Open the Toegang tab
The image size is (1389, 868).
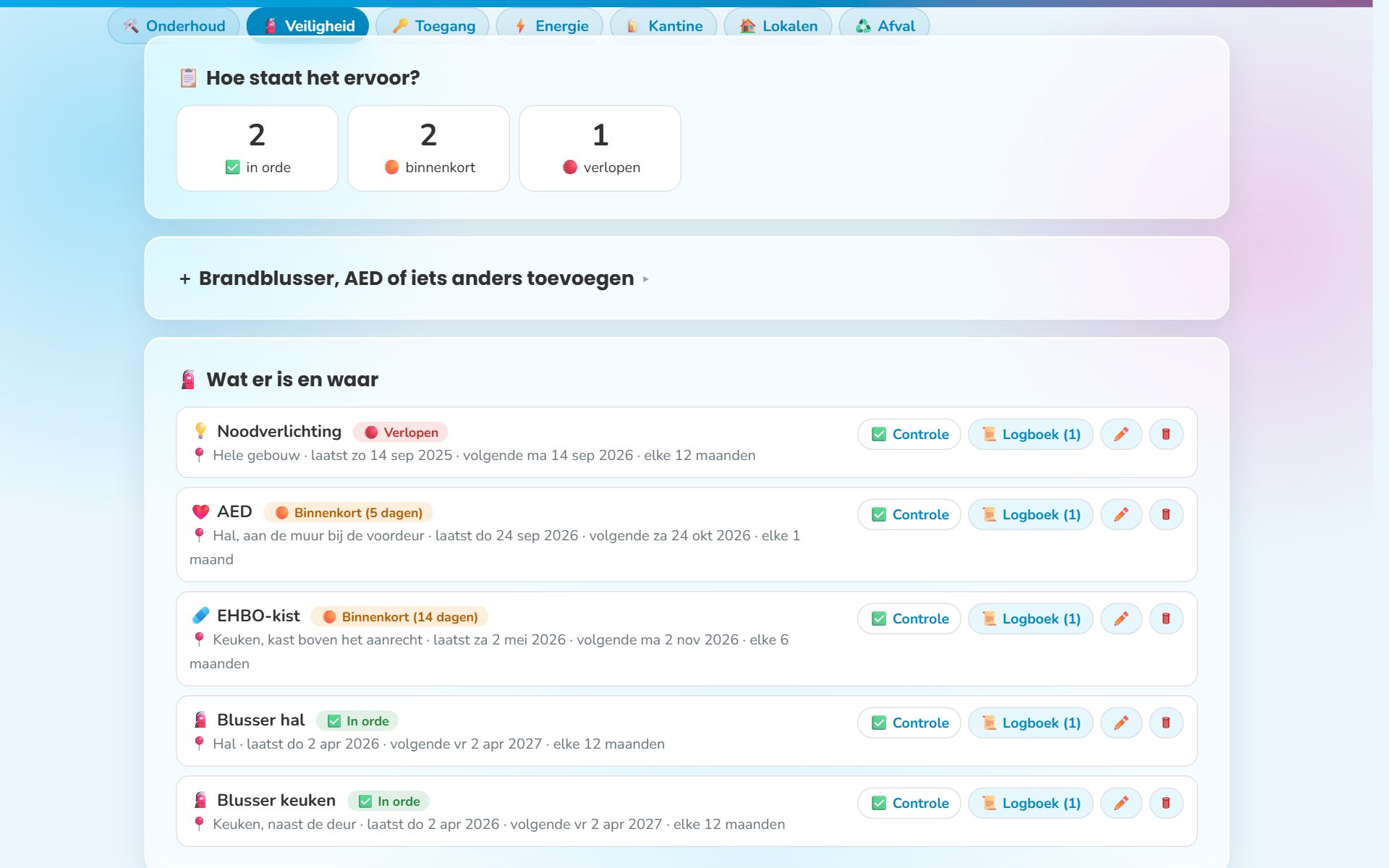pos(433,26)
